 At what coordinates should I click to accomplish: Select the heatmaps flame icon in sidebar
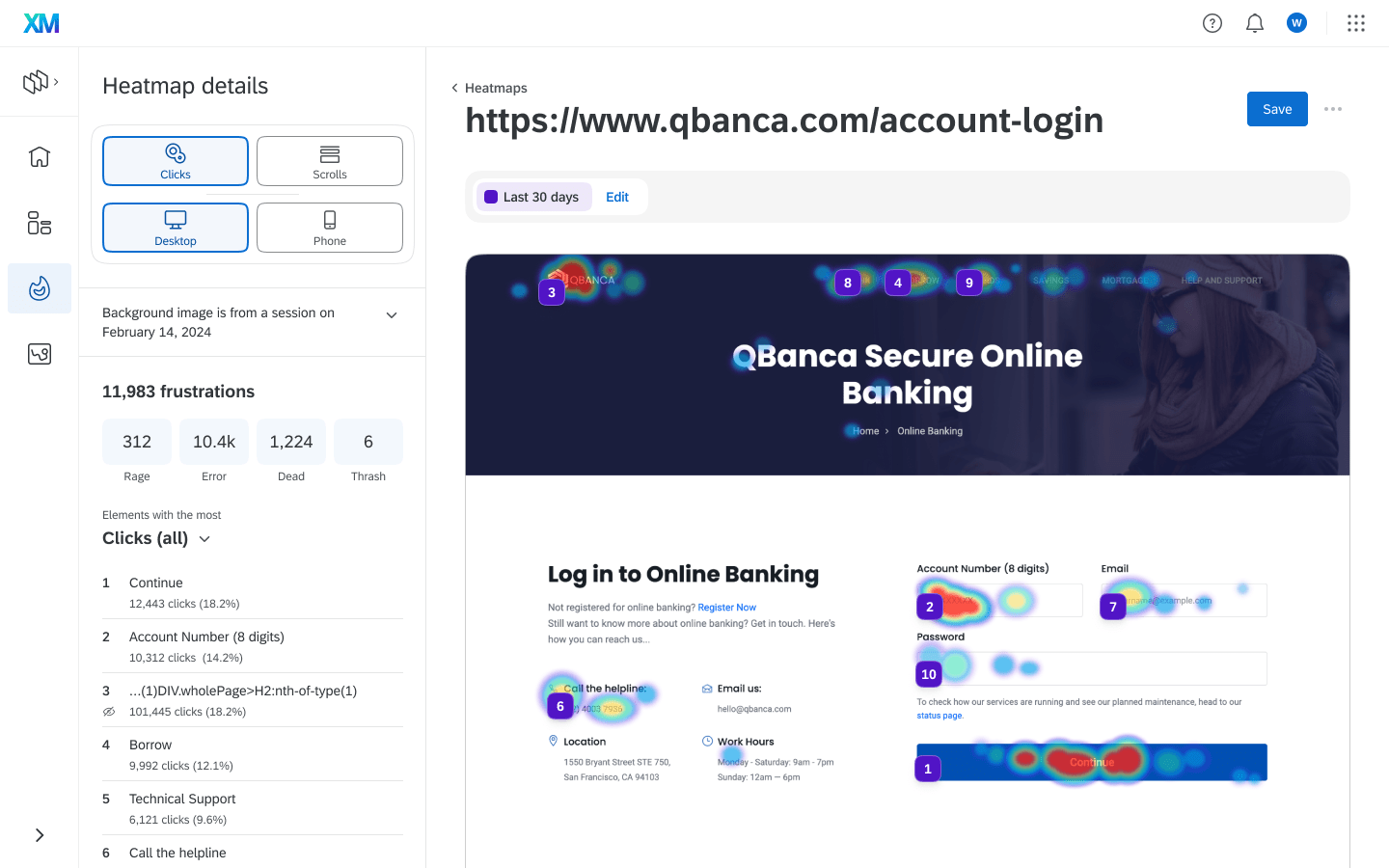coord(40,288)
